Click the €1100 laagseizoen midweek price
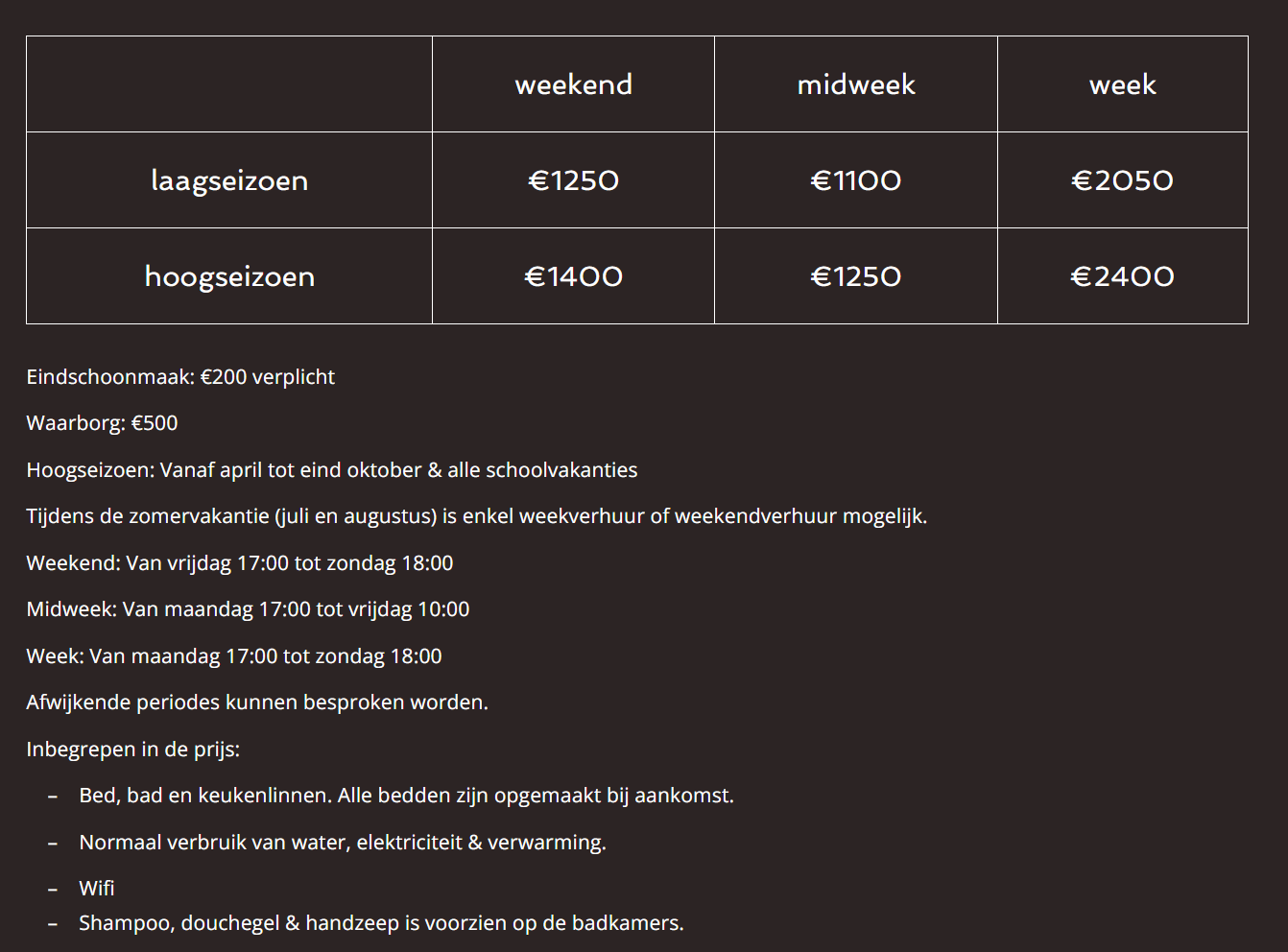This screenshot has height=952, width=1288. (856, 180)
